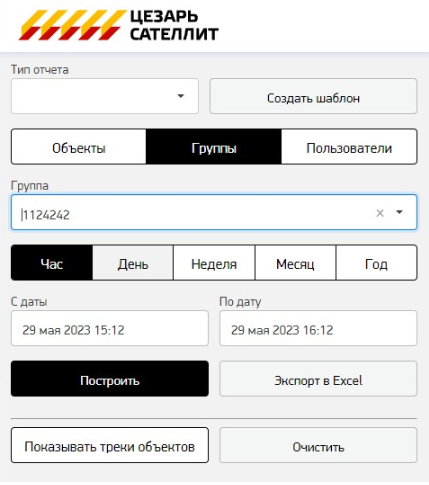Toggle Показывать треки объектов
Image resolution: width=429 pixels, height=485 pixels.
coord(110,445)
